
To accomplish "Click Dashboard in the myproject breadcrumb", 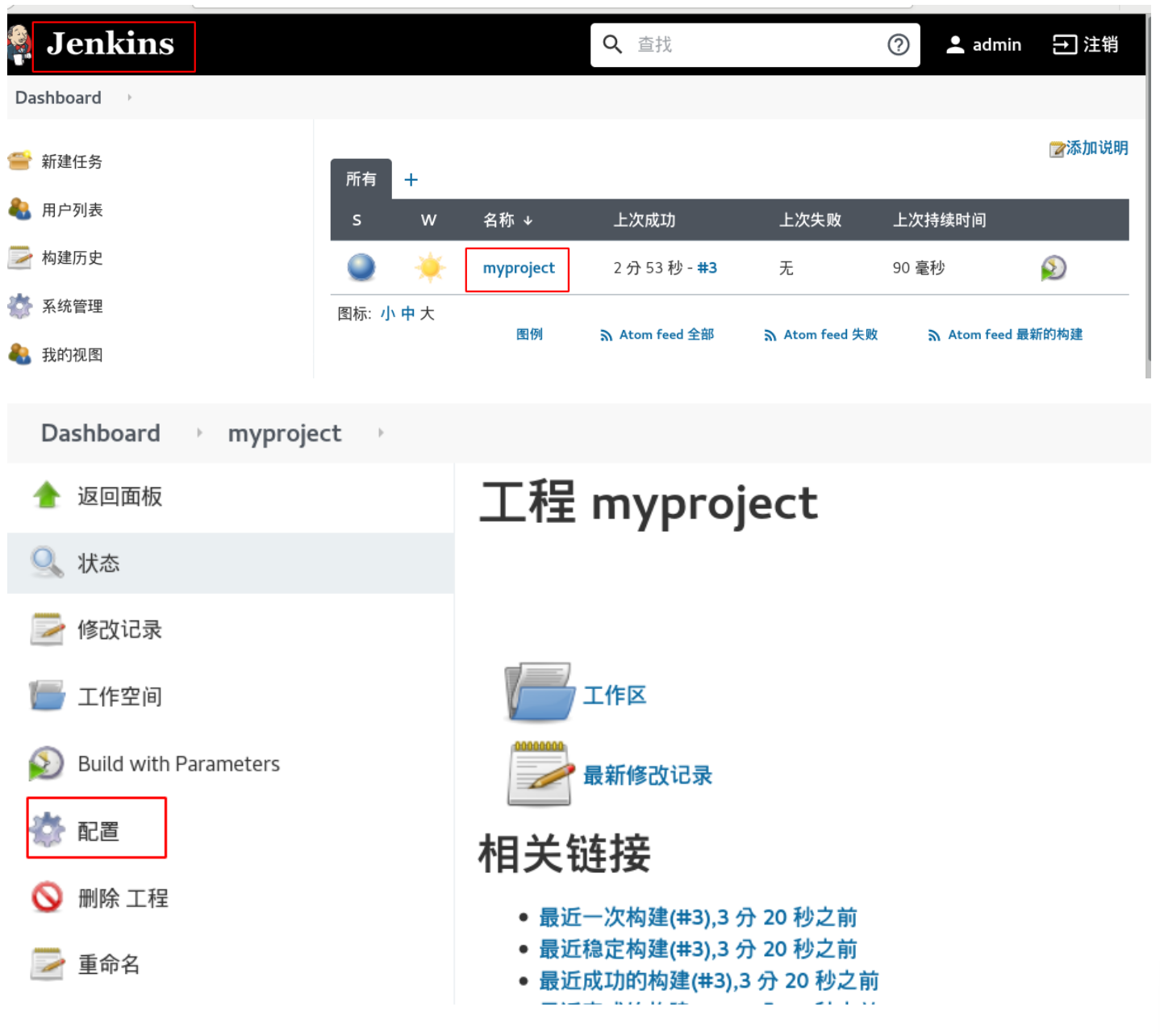I will 101,433.
